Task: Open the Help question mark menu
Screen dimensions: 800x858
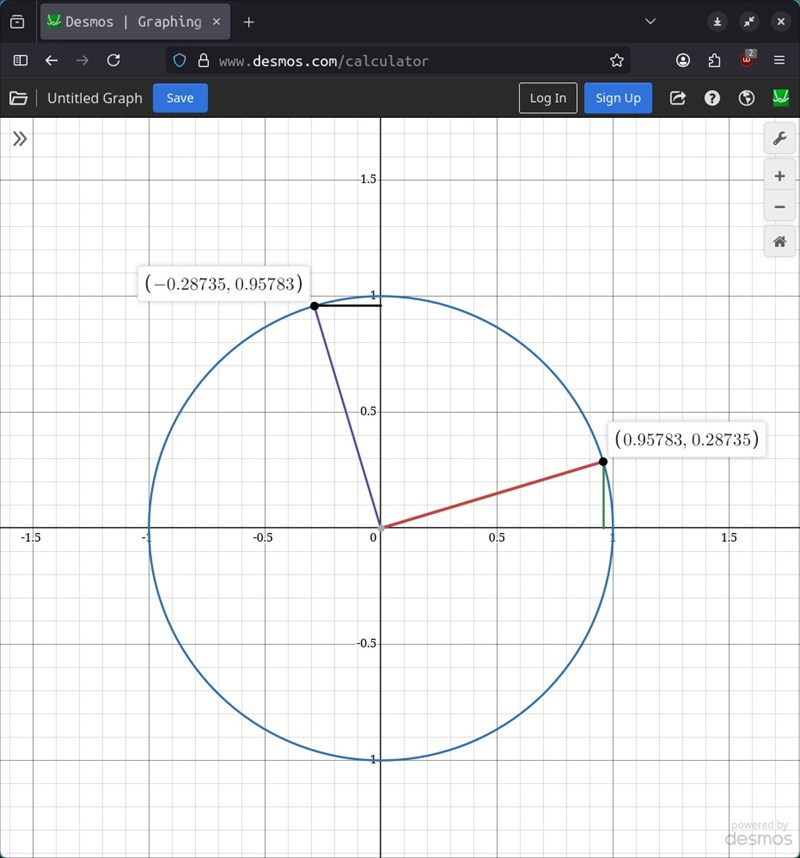Action: [x=712, y=98]
